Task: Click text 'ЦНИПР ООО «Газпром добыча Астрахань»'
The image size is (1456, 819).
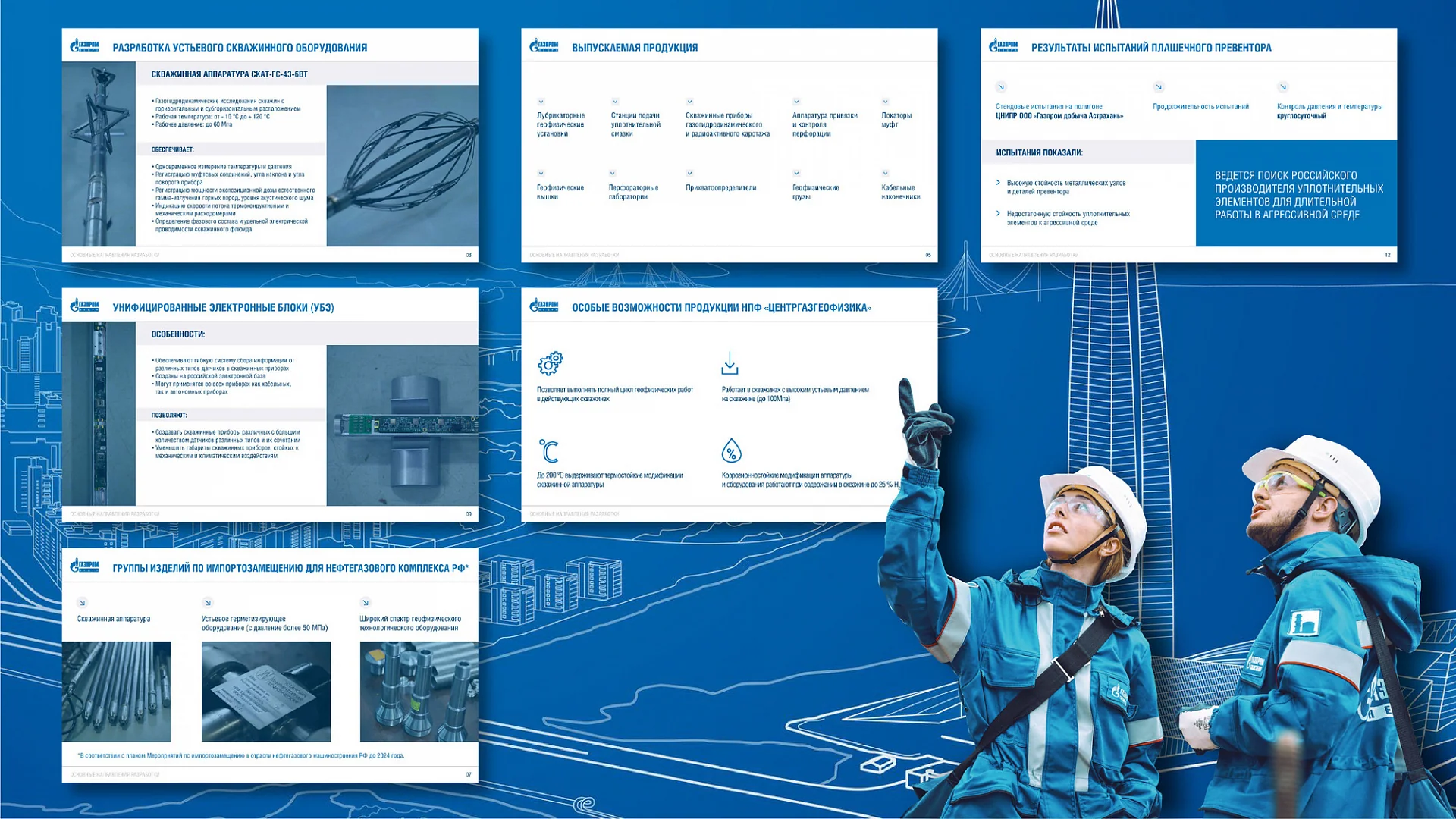Action: [1059, 116]
